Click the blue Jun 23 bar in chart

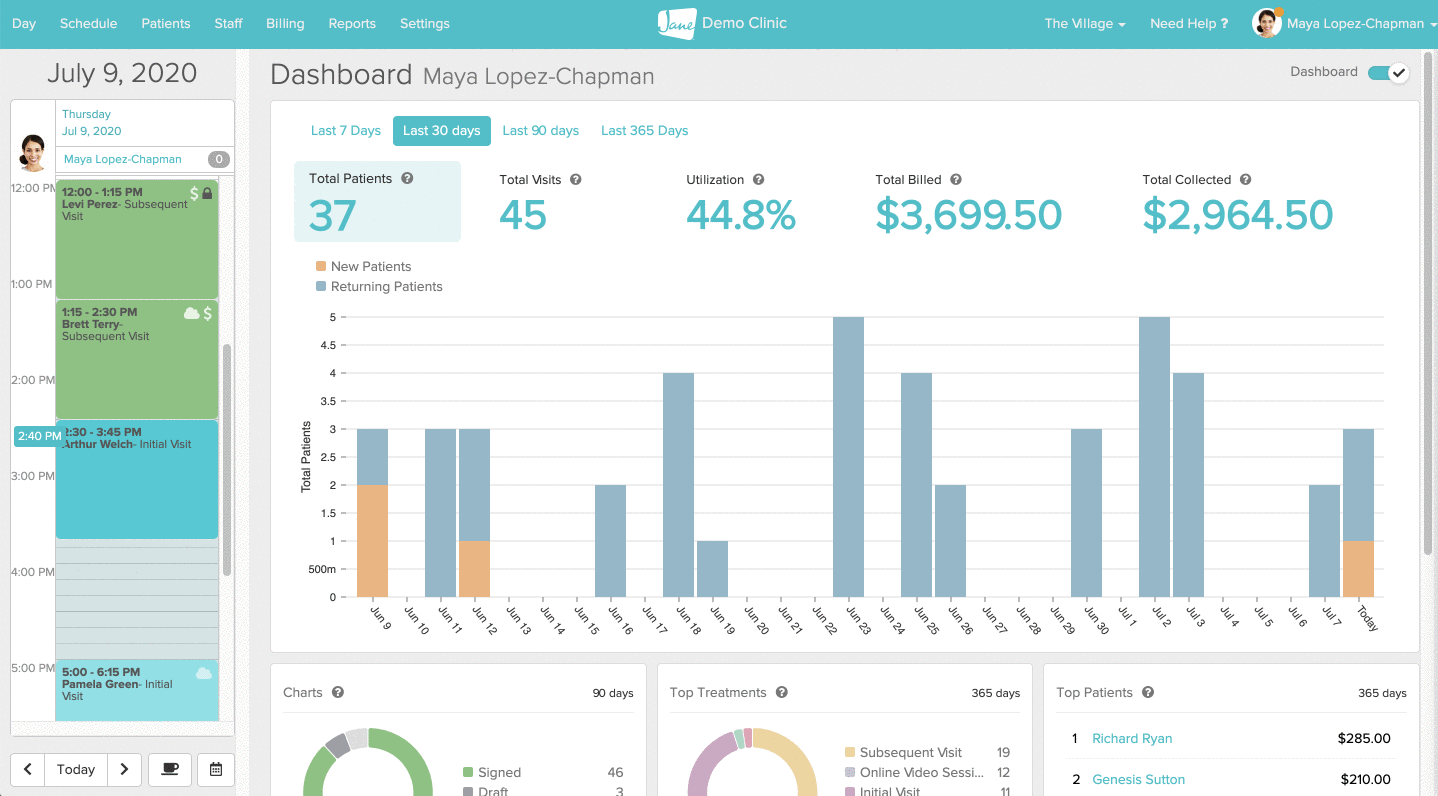848,457
